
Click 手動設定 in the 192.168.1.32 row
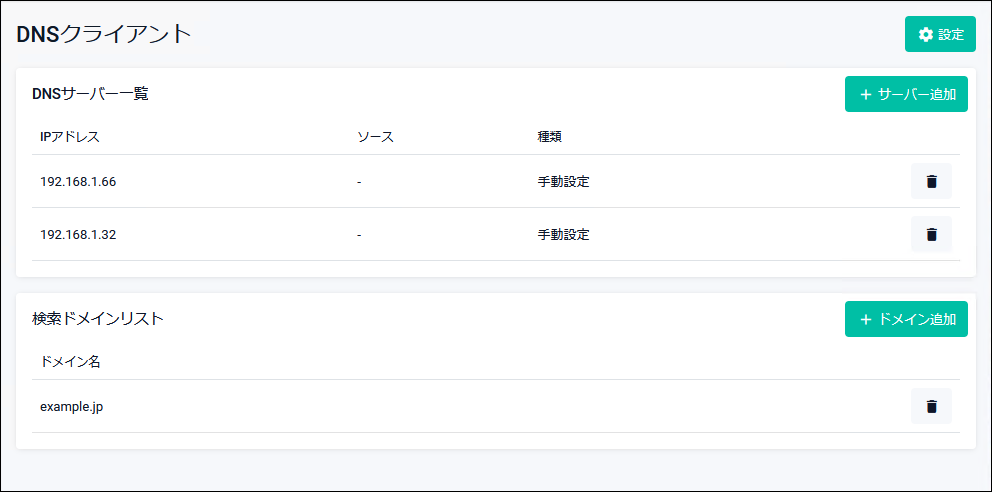[563, 234]
